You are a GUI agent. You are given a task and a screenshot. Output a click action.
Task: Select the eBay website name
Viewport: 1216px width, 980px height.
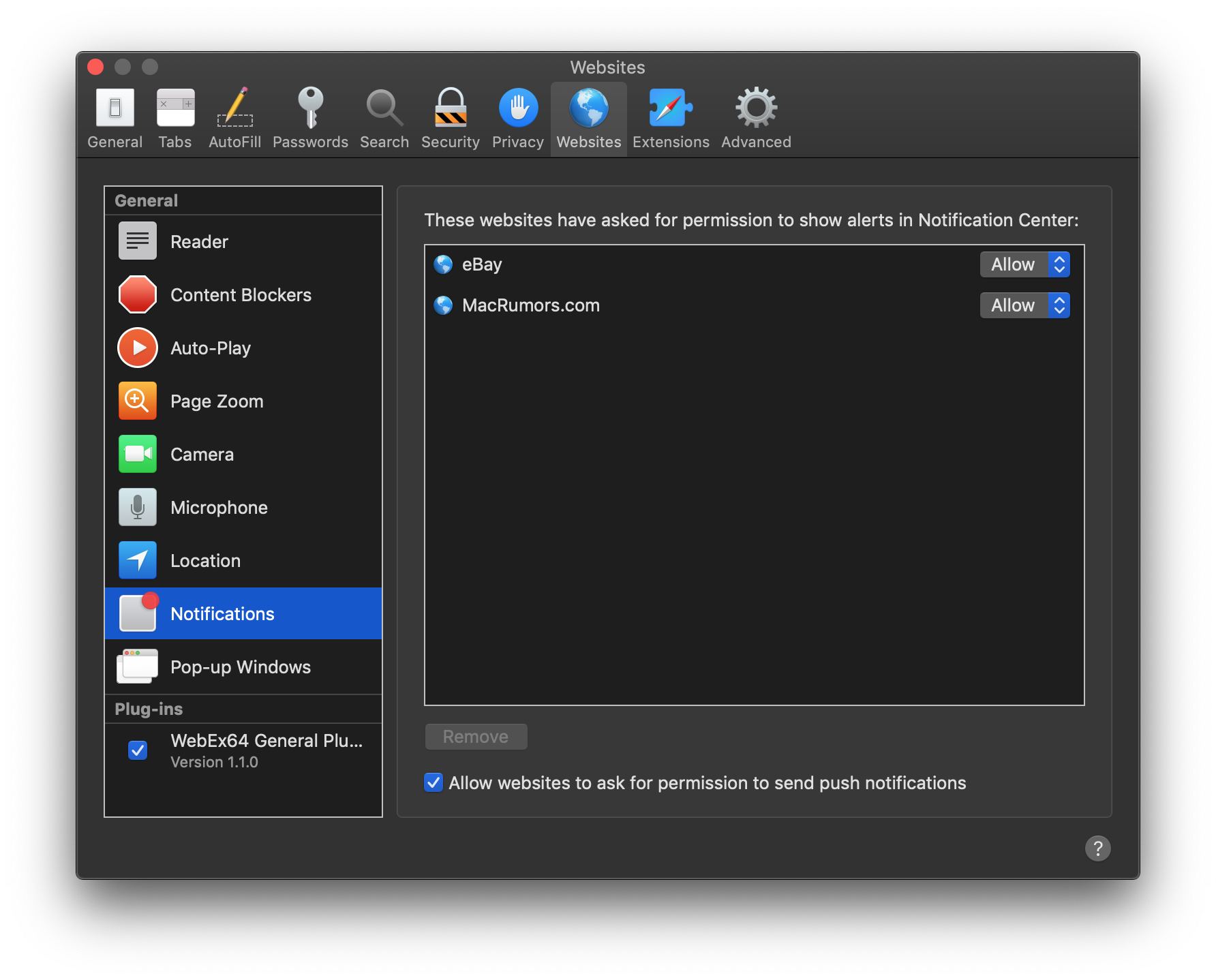[x=482, y=264]
